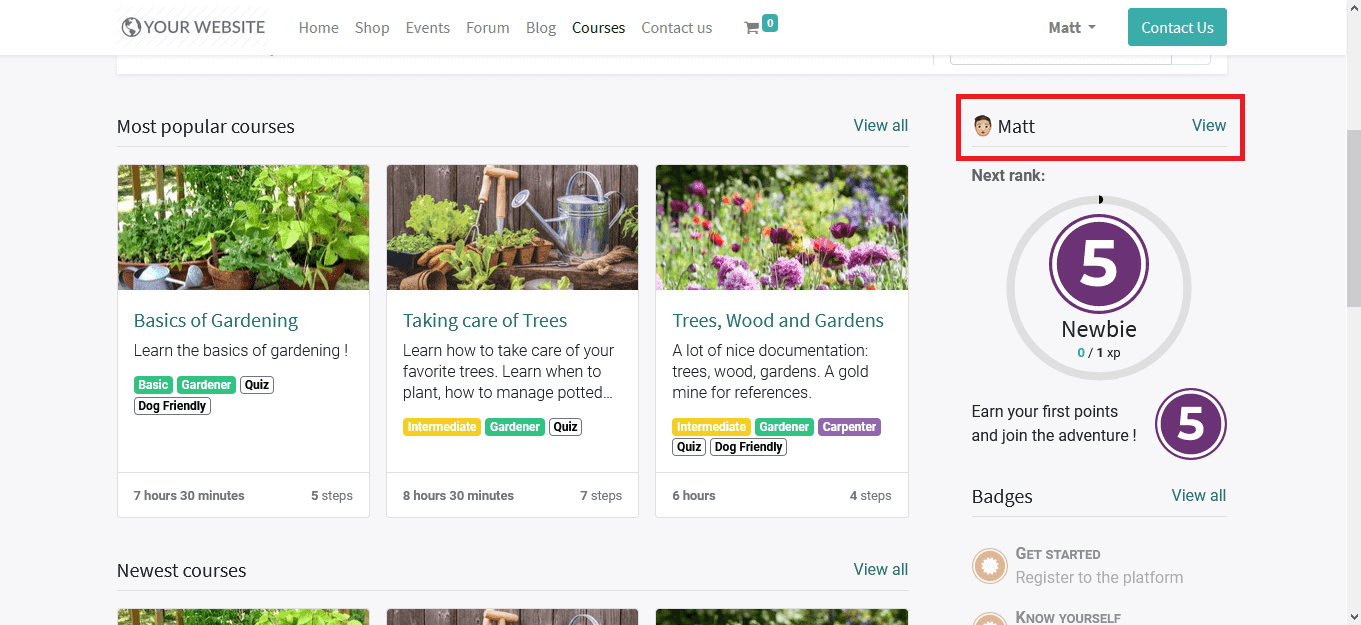Click the '4 steps' text
The height and width of the screenshot is (625, 1361).
(870, 495)
